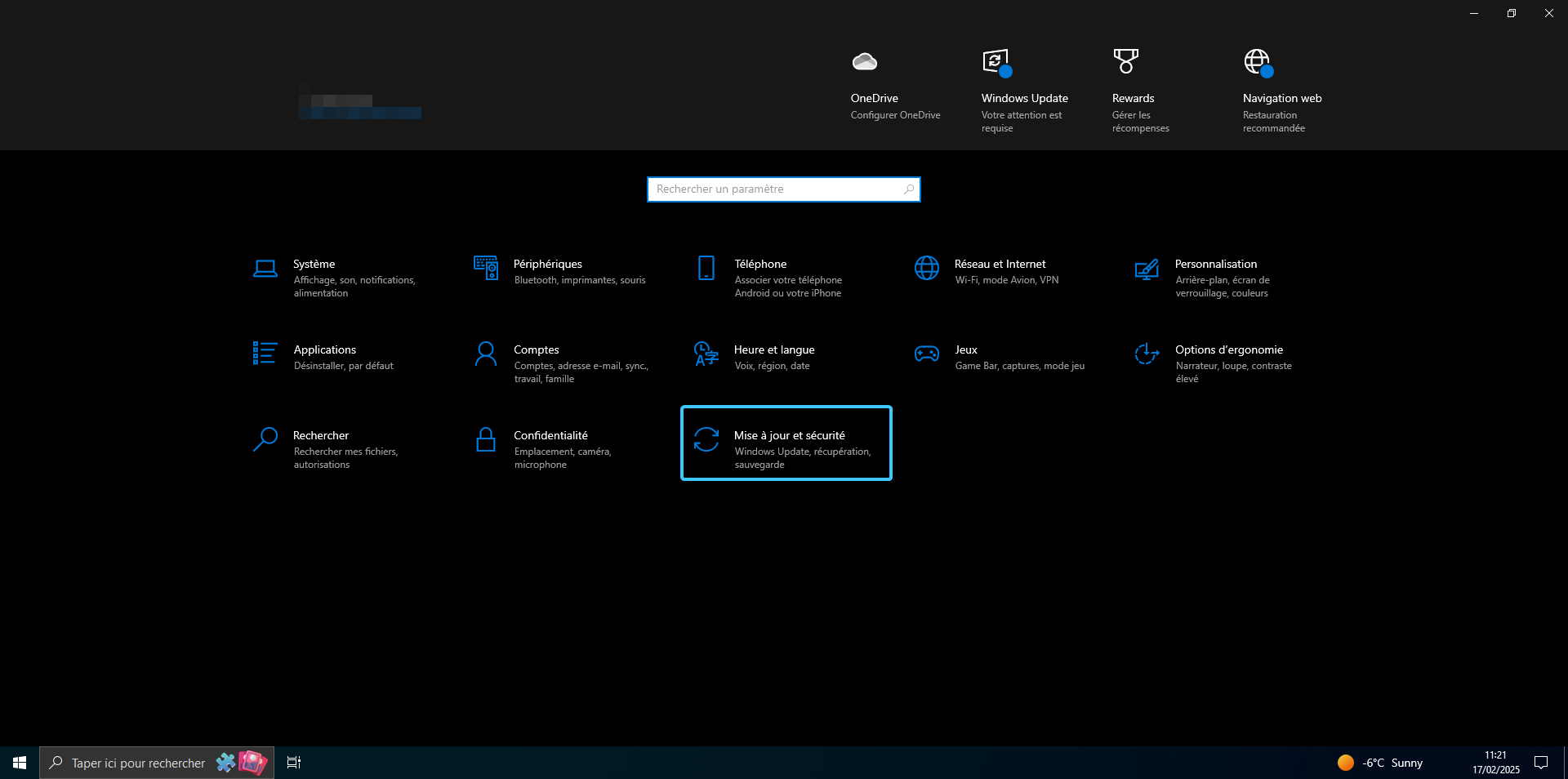The width and height of the screenshot is (1568, 779).
Task: Open the Heure et langue icon
Action: point(706,354)
